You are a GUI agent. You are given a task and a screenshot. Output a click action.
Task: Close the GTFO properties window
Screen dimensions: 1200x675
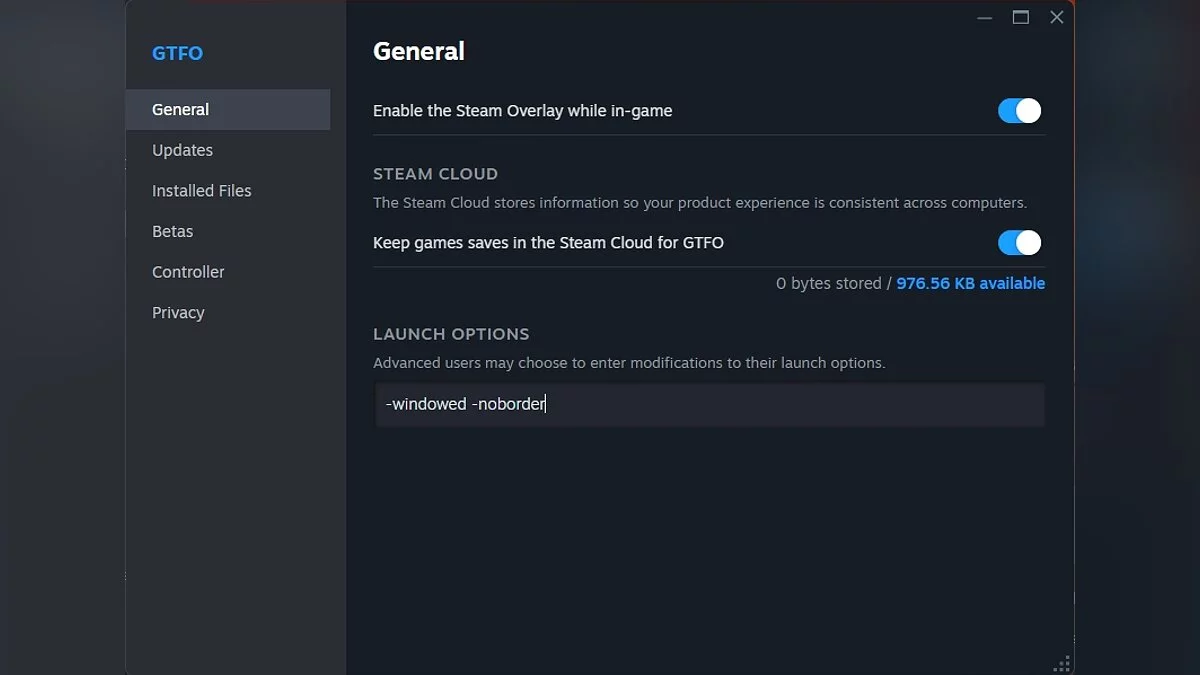(x=1056, y=18)
